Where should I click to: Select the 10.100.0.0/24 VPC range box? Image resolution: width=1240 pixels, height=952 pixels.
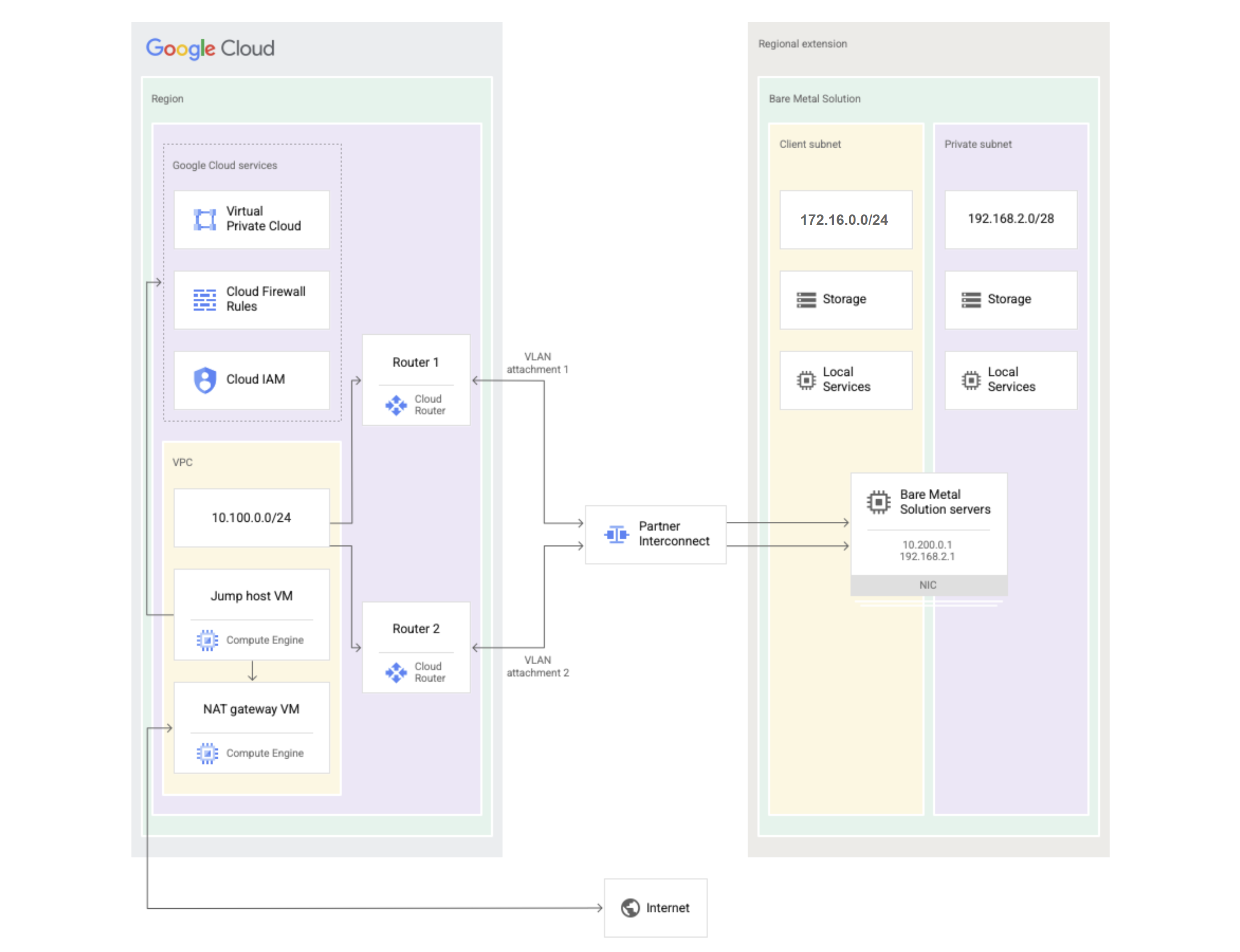251,518
